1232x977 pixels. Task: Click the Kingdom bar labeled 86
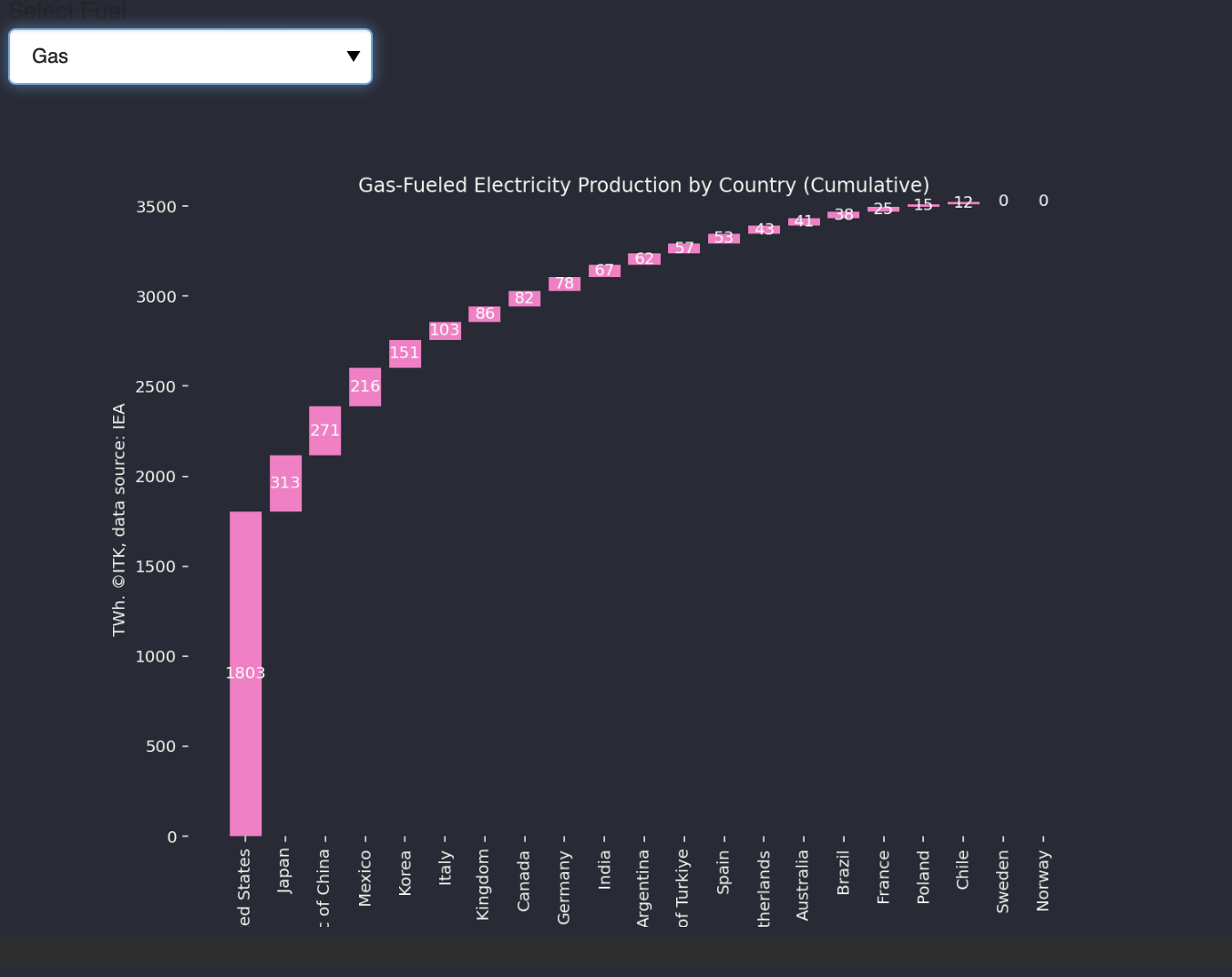click(x=485, y=314)
